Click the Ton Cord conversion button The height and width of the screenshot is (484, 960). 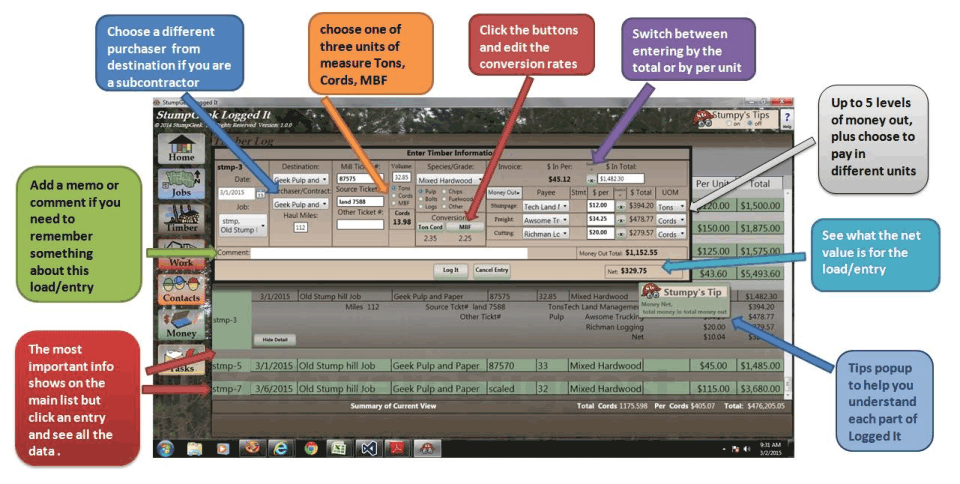click(x=430, y=227)
